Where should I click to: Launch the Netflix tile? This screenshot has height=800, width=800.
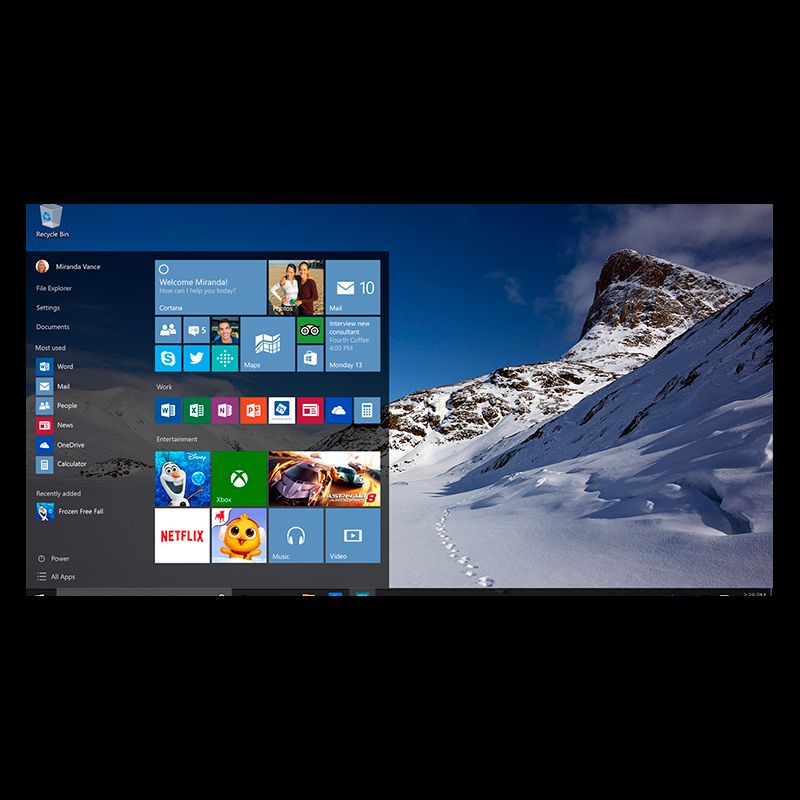pyautogui.click(x=182, y=535)
